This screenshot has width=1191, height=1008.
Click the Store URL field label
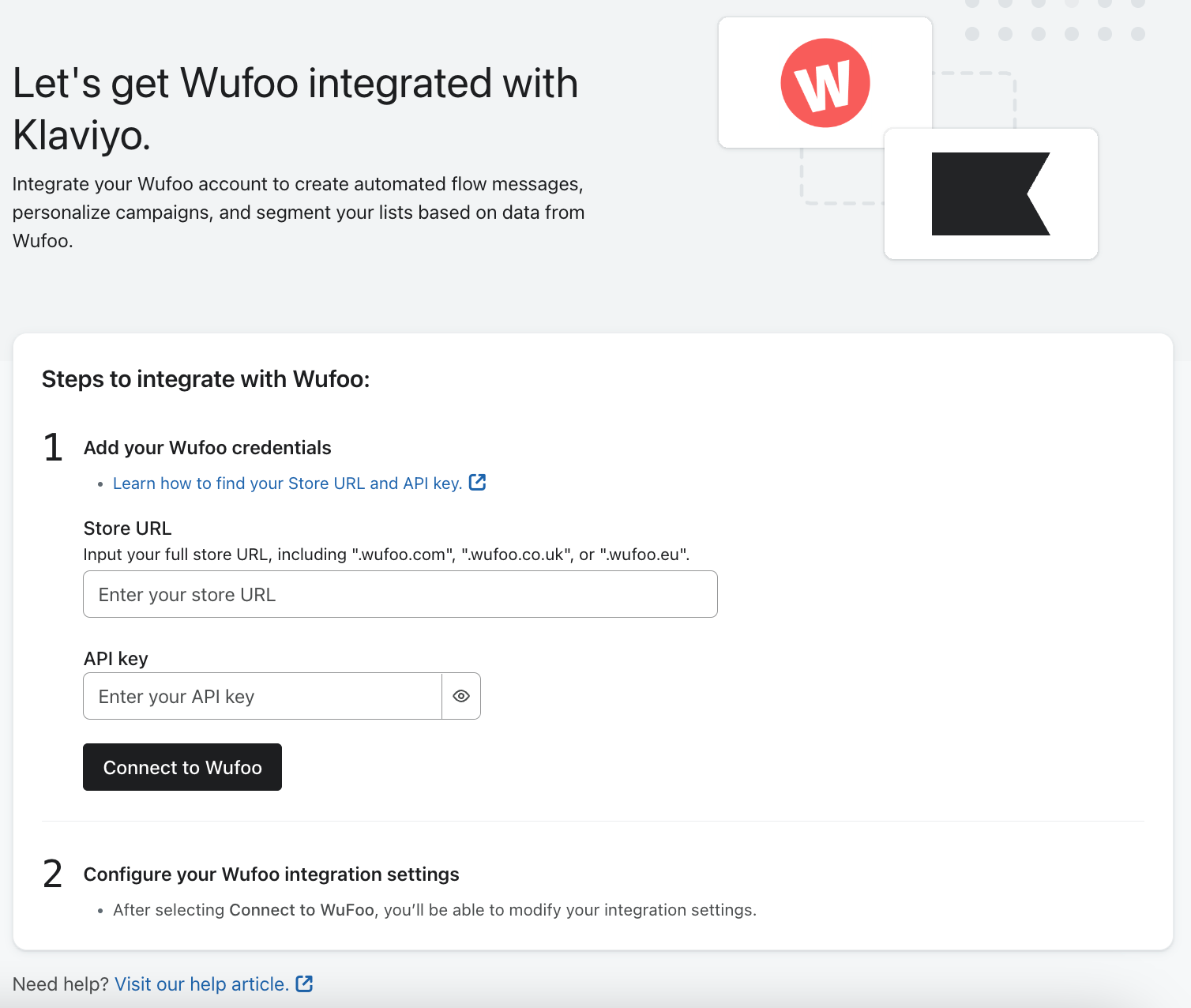tap(127, 528)
